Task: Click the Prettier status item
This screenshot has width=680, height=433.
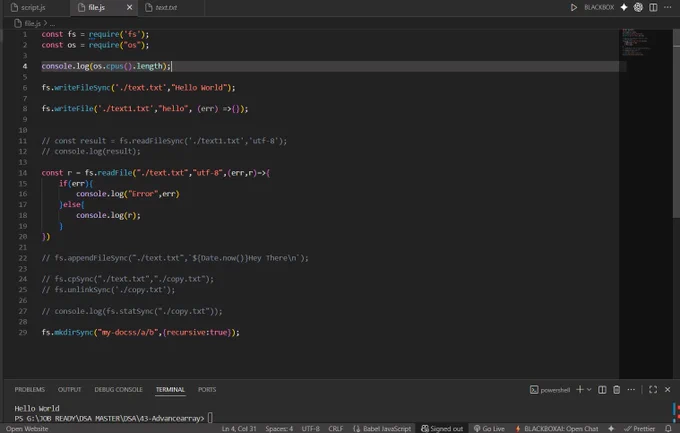Action: click(639, 429)
